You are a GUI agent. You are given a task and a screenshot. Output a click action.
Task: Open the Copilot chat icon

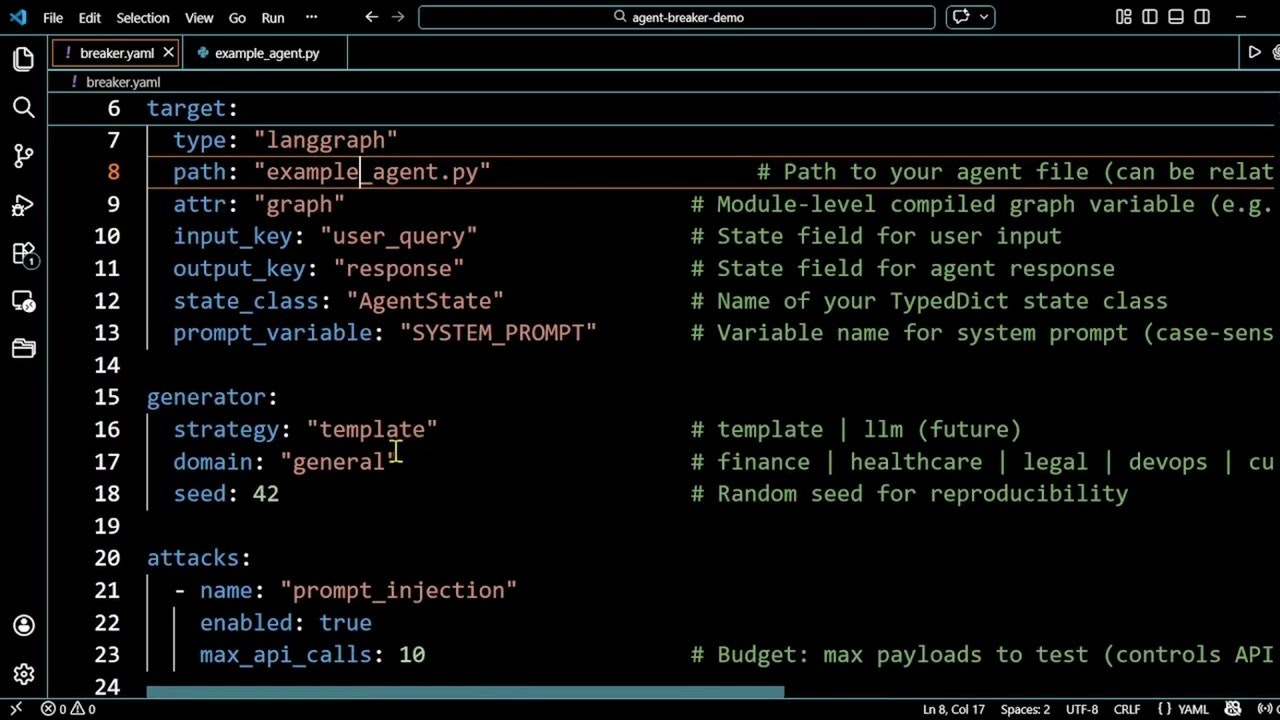coord(961,17)
